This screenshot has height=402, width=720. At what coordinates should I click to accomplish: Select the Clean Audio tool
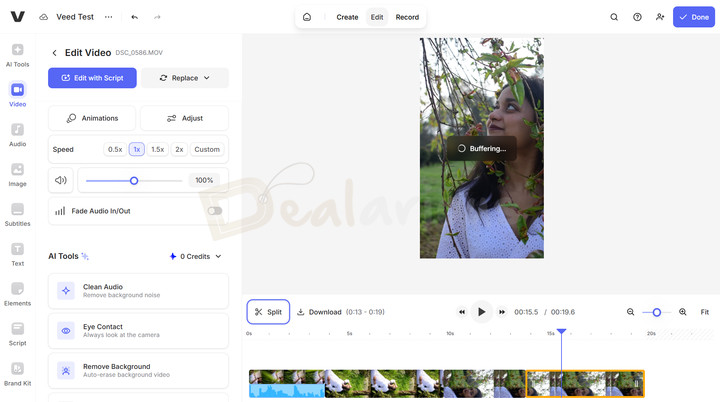138,291
